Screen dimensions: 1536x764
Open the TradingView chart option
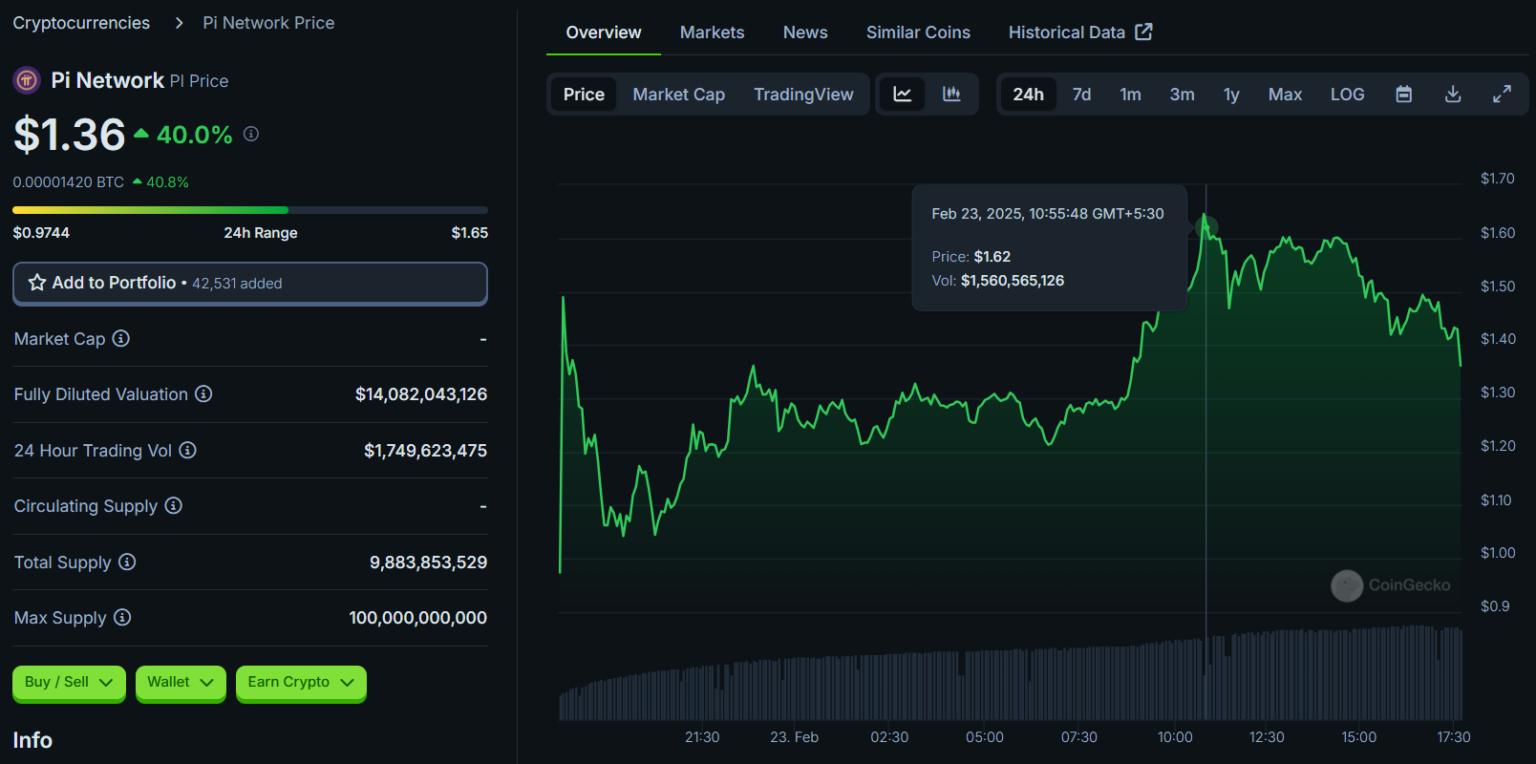pos(803,93)
